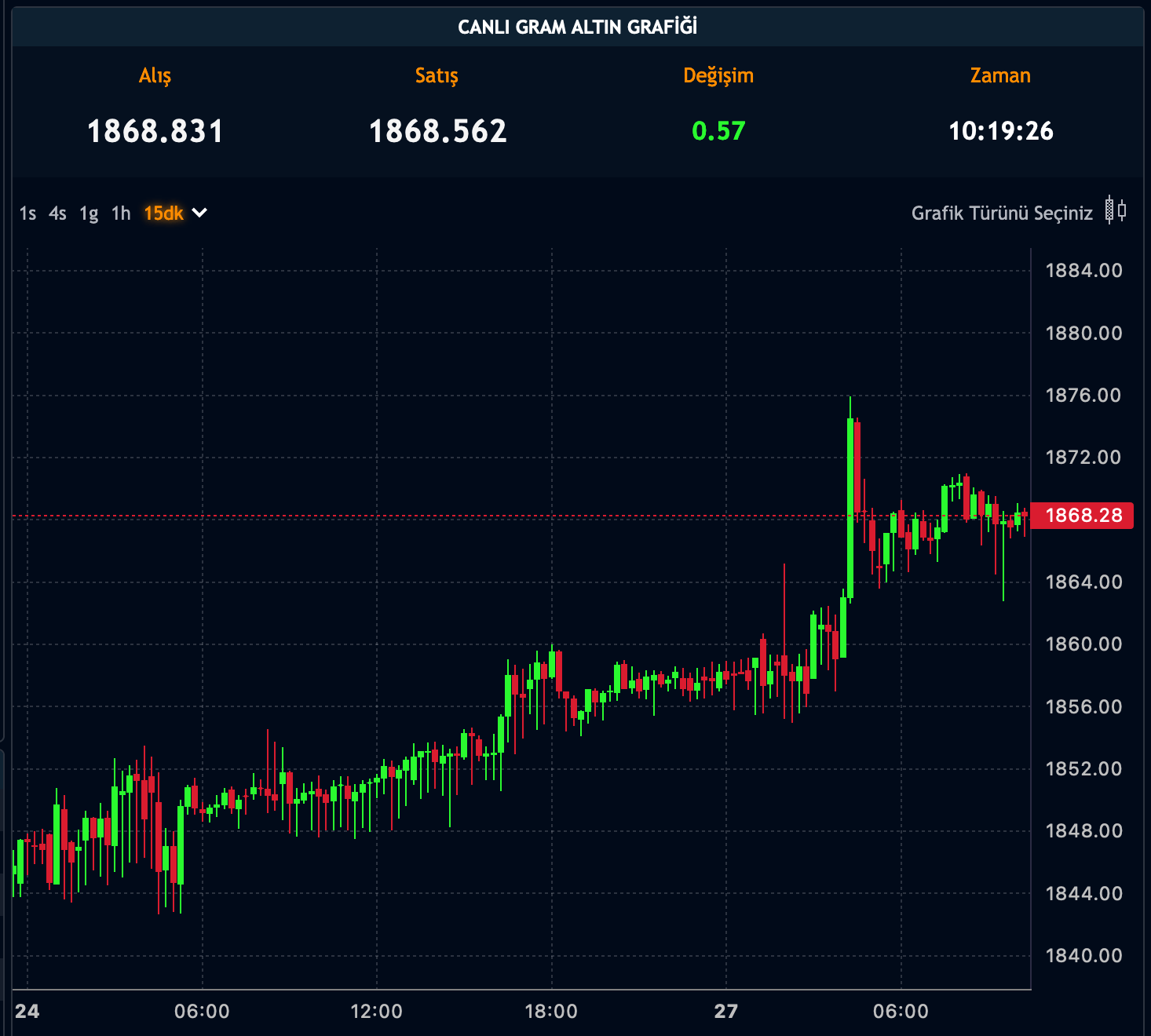The height and width of the screenshot is (1036, 1151).
Task: Click the 18:00 marker on time axis
Action: coord(551,1012)
